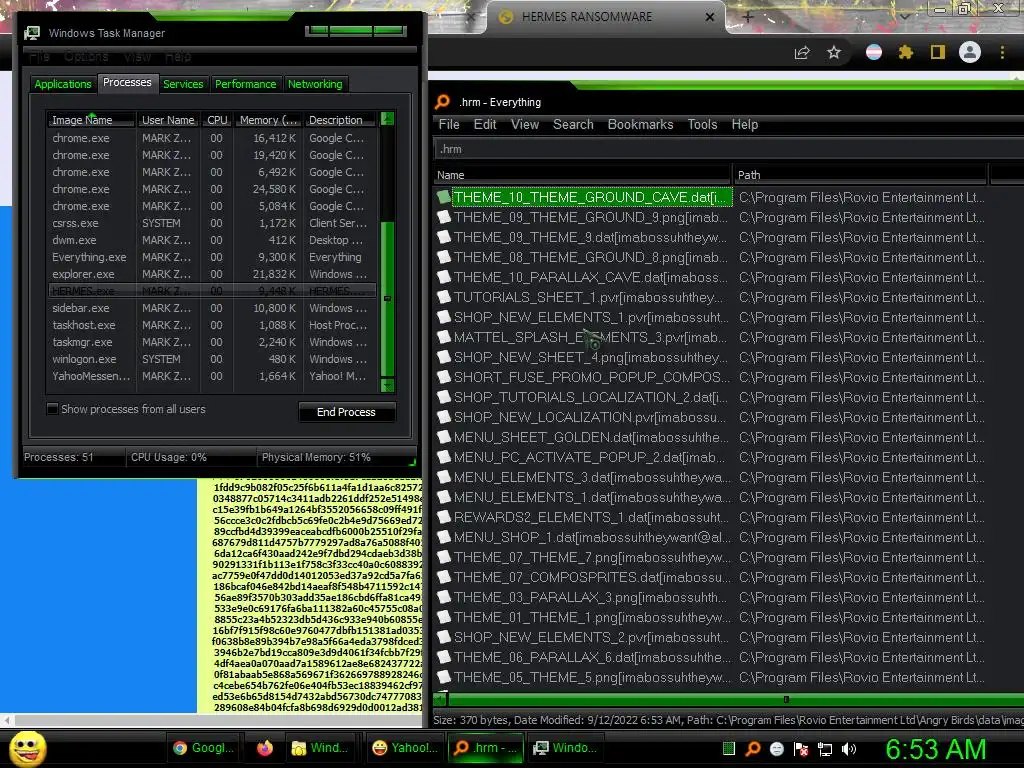1024x768 pixels.
Task: Click file icon of THEME_09_THEME_GROUND_9.png
Action: tap(444, 217)
